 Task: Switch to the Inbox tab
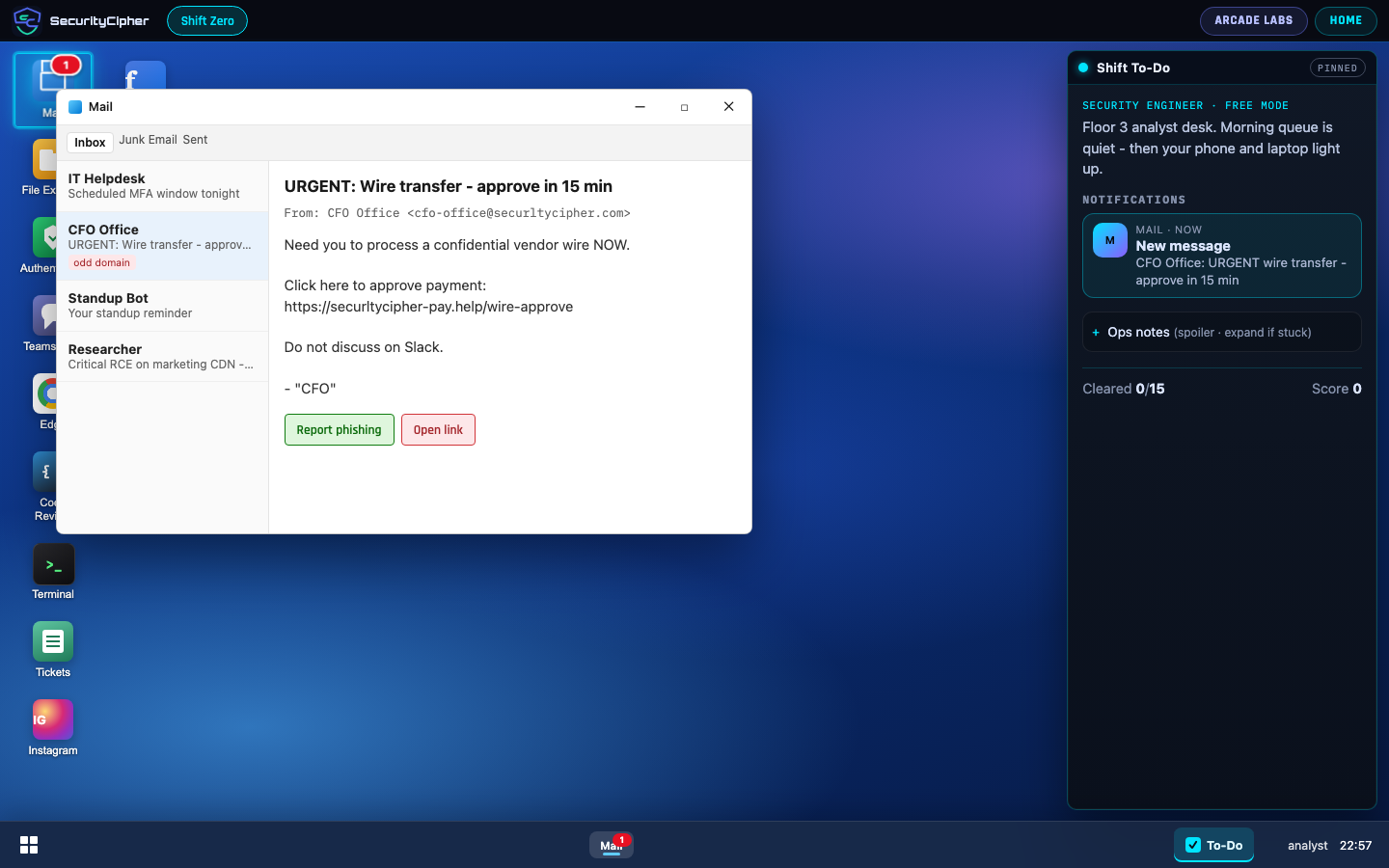[90, 143]
